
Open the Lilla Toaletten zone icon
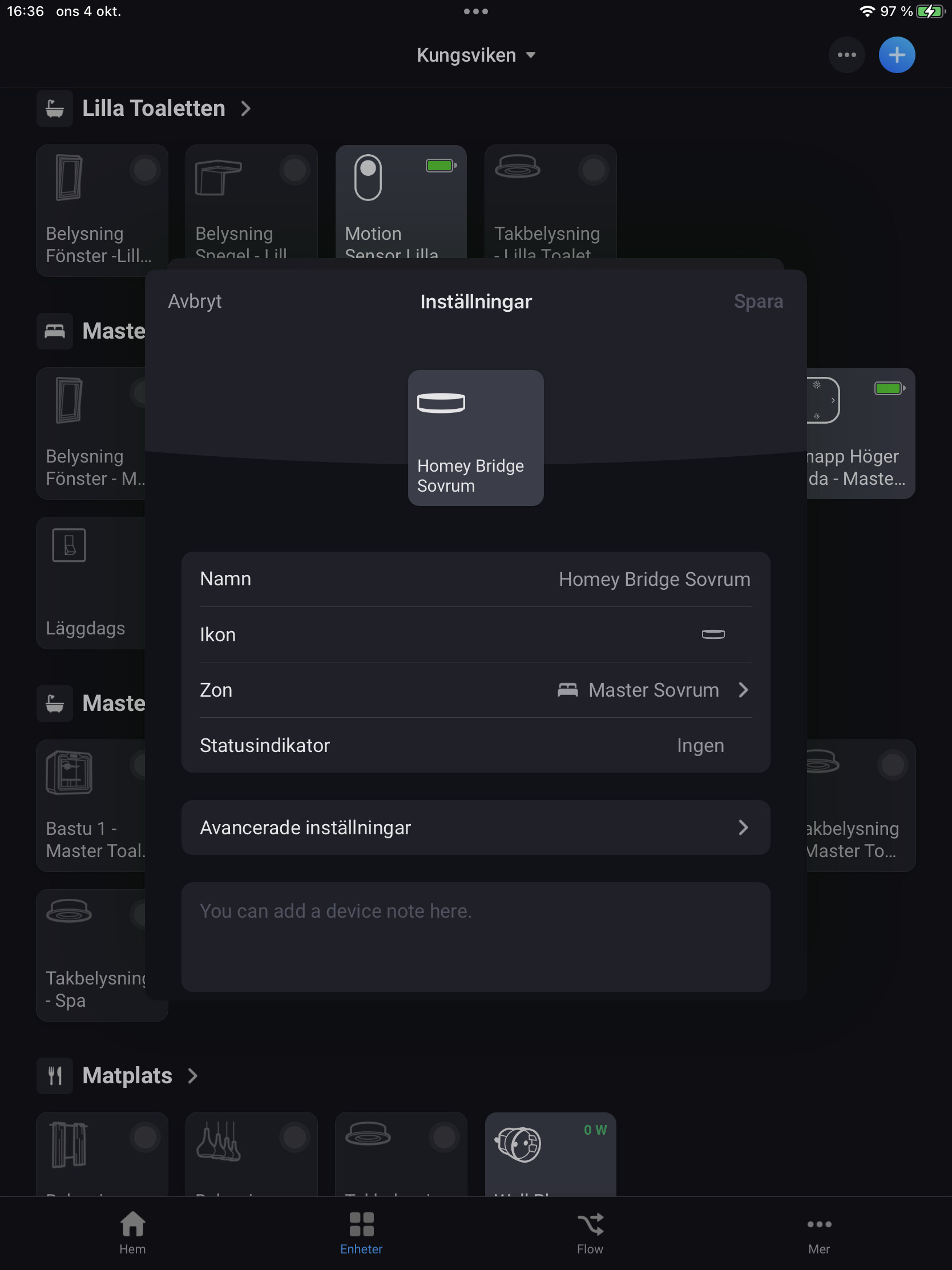(55, 108)
